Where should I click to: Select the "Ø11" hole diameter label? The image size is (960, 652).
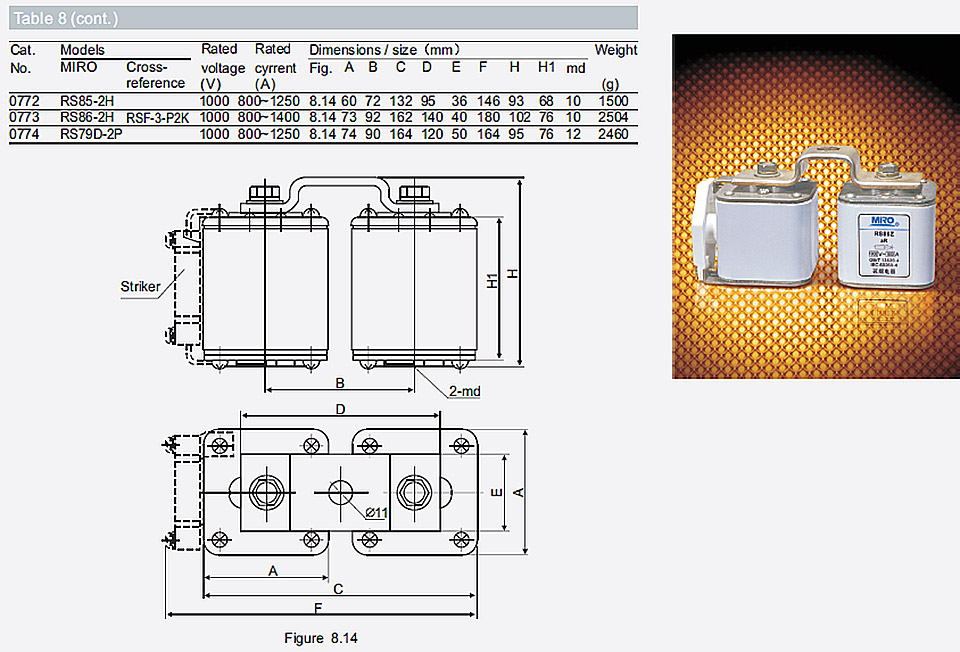tap(377, 513)
